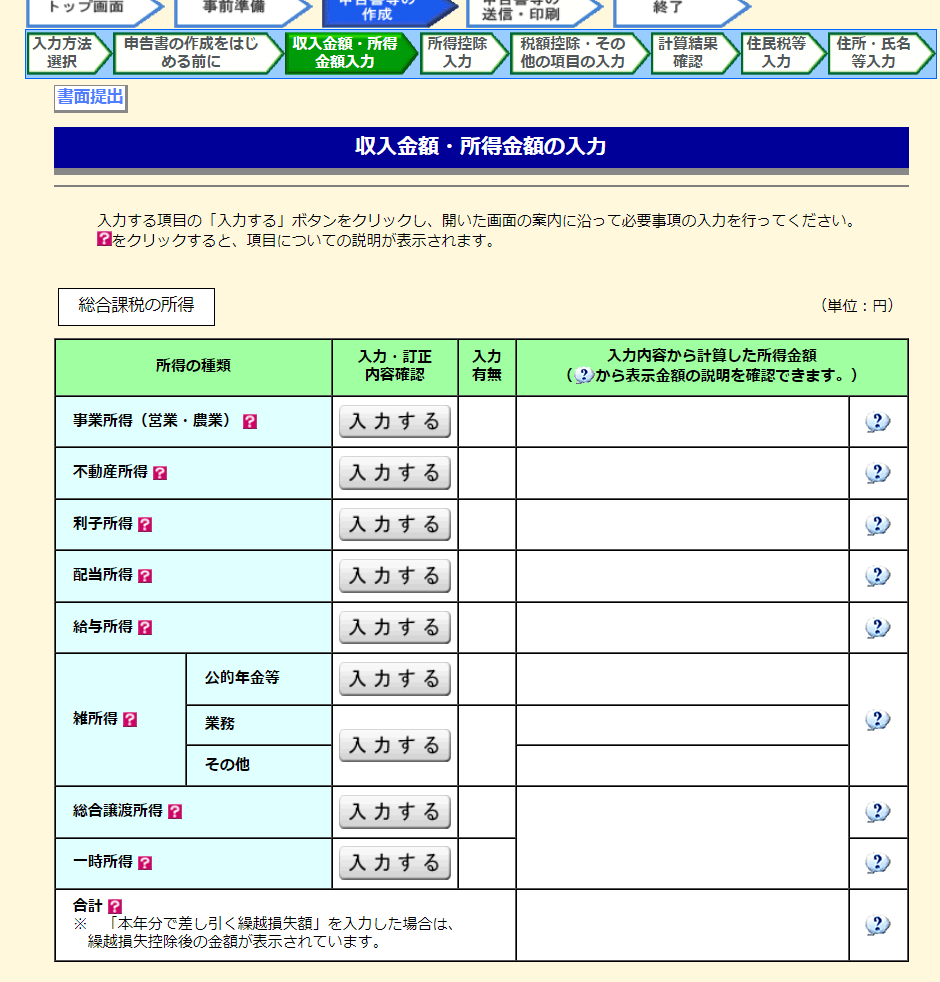Image resolution: width=940 pixels, height=982 pixels.
Task: Click 入力する button for 不動産所得
Action: tap(395, 473)
